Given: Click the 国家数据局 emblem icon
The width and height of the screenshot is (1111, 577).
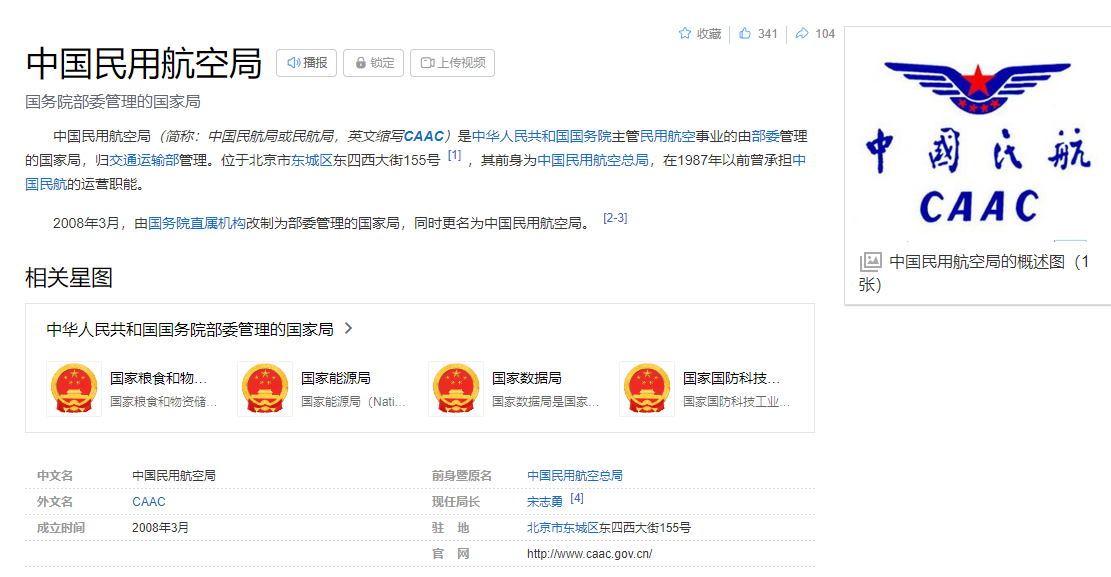Looking at the screenshot, I should click(x=456, y=389).
